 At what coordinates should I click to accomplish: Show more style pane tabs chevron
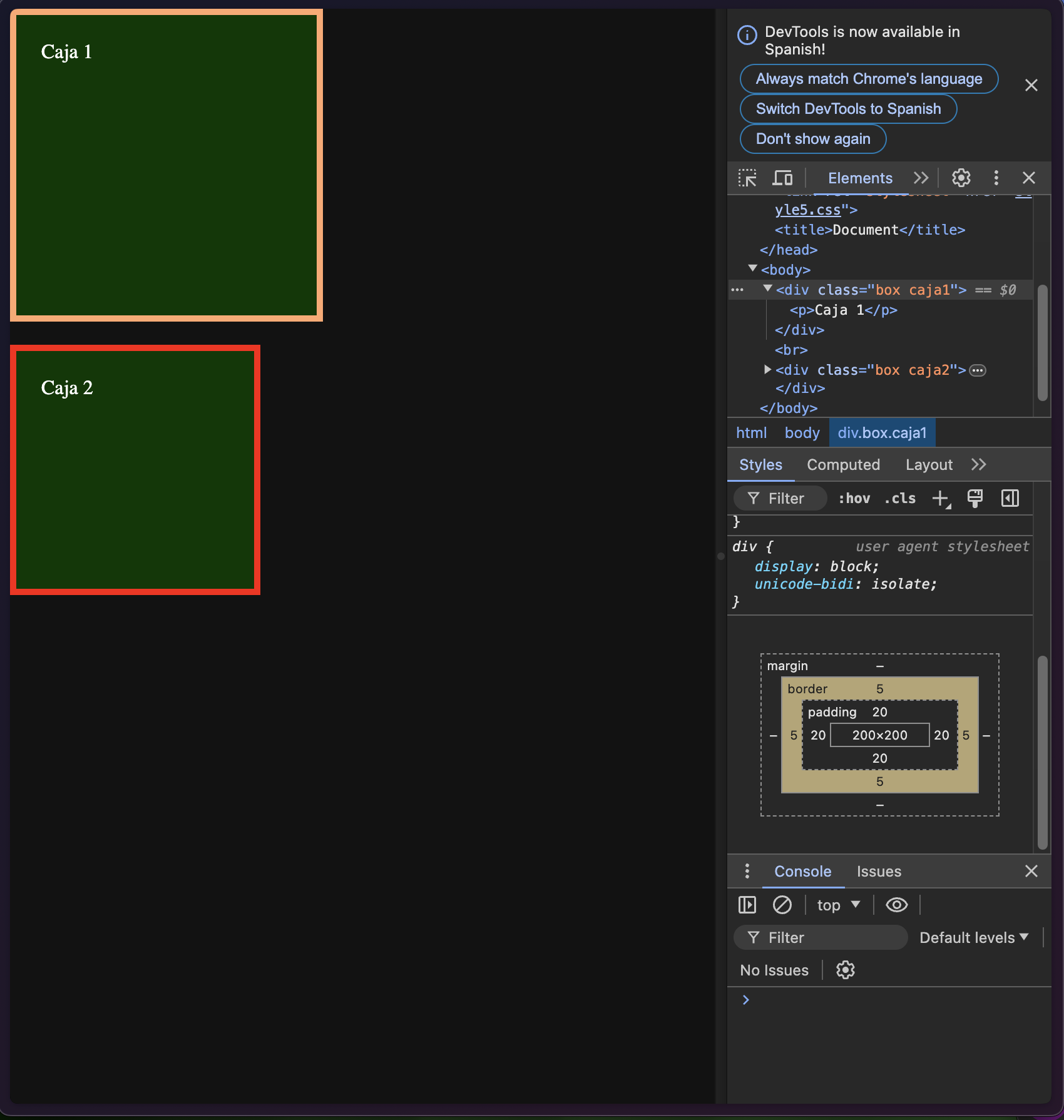coord(979,464)
